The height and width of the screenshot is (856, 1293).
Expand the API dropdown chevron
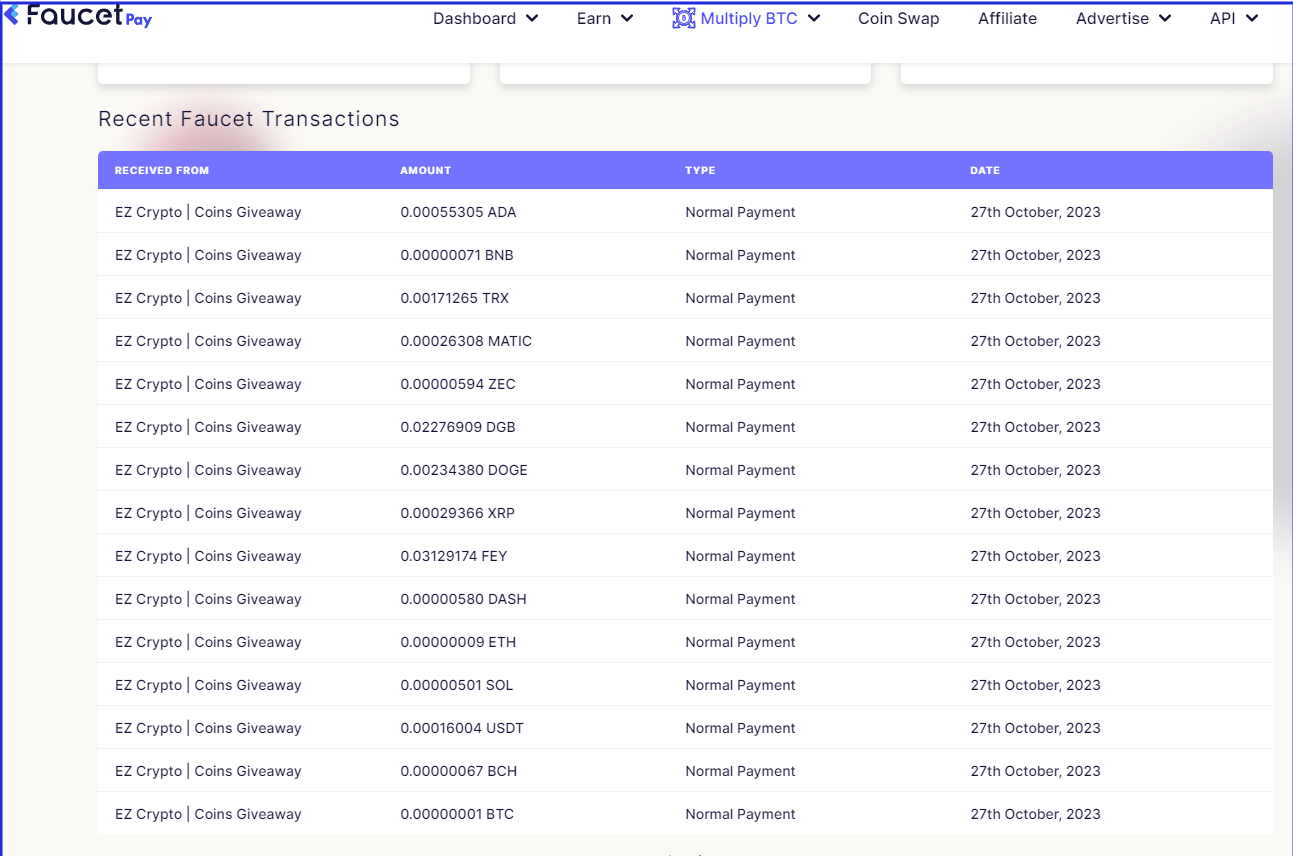1251,18
